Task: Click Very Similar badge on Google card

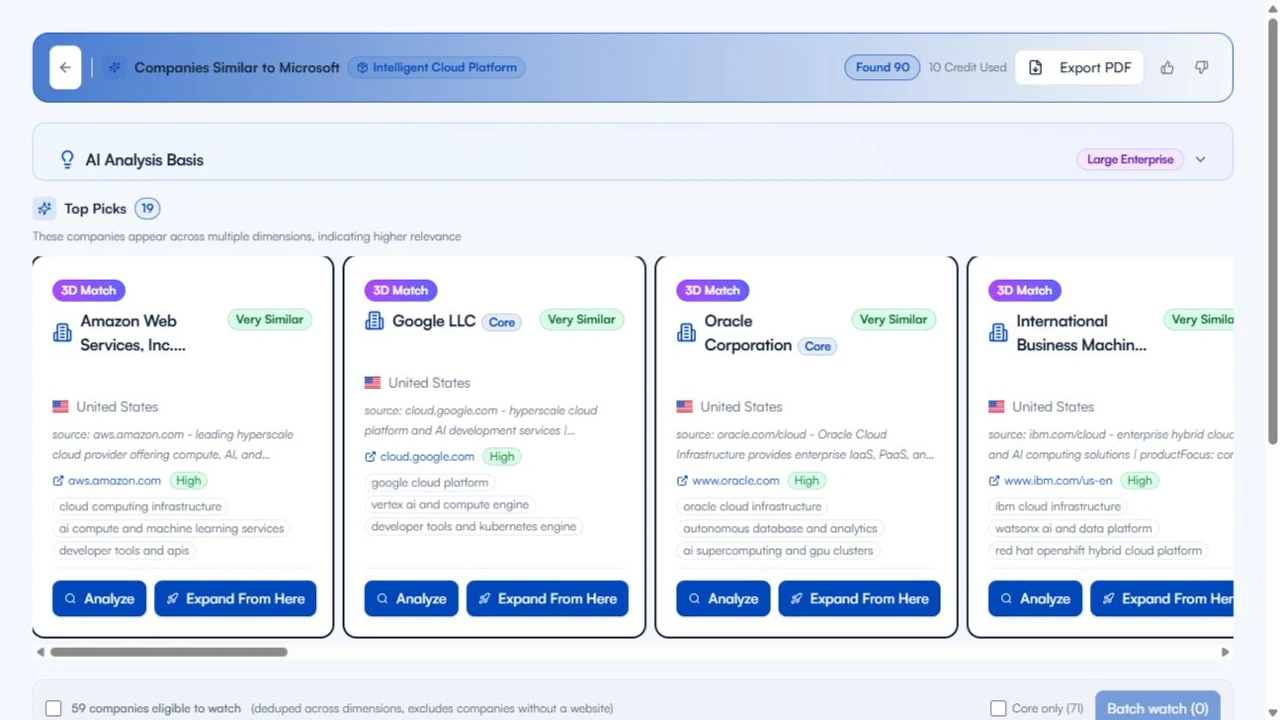Action: click(x=581, y=320)
